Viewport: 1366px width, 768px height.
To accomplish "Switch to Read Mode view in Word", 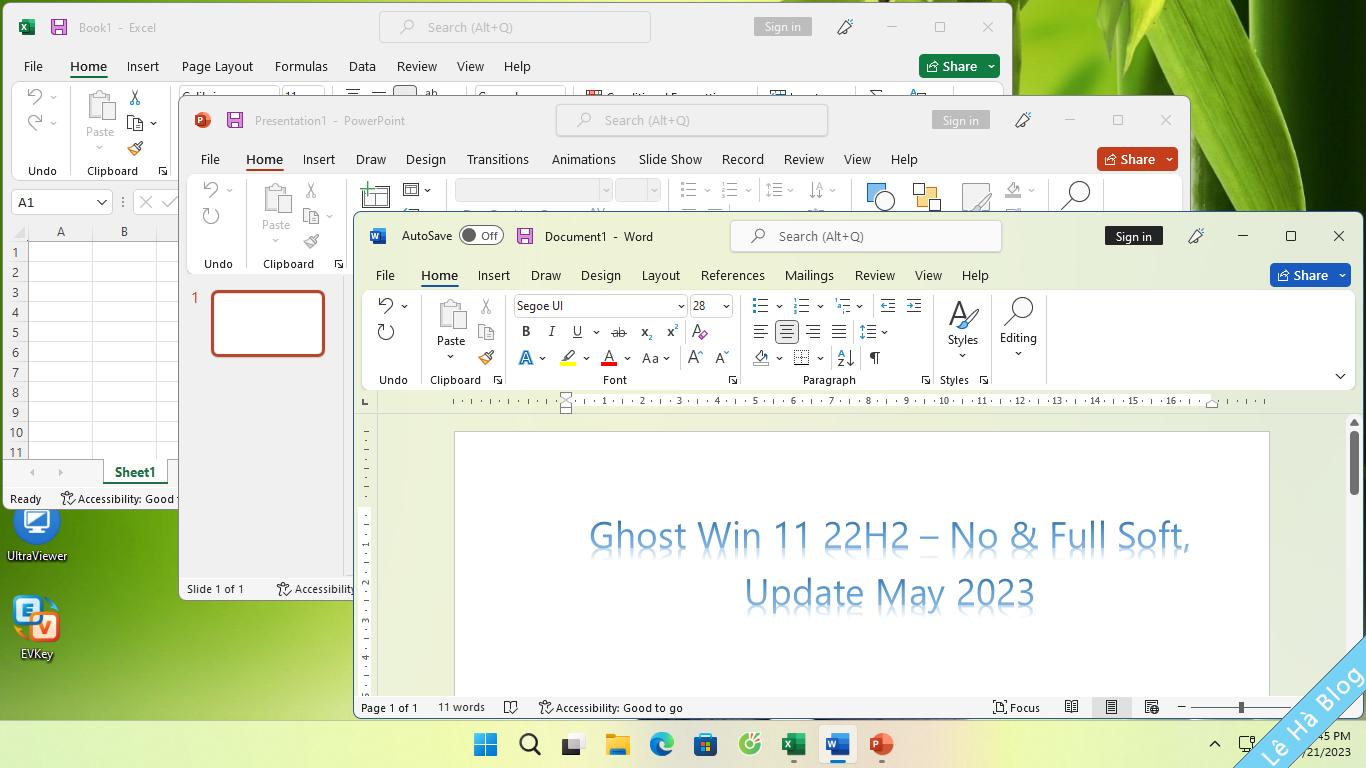I will click(1071, 707).
